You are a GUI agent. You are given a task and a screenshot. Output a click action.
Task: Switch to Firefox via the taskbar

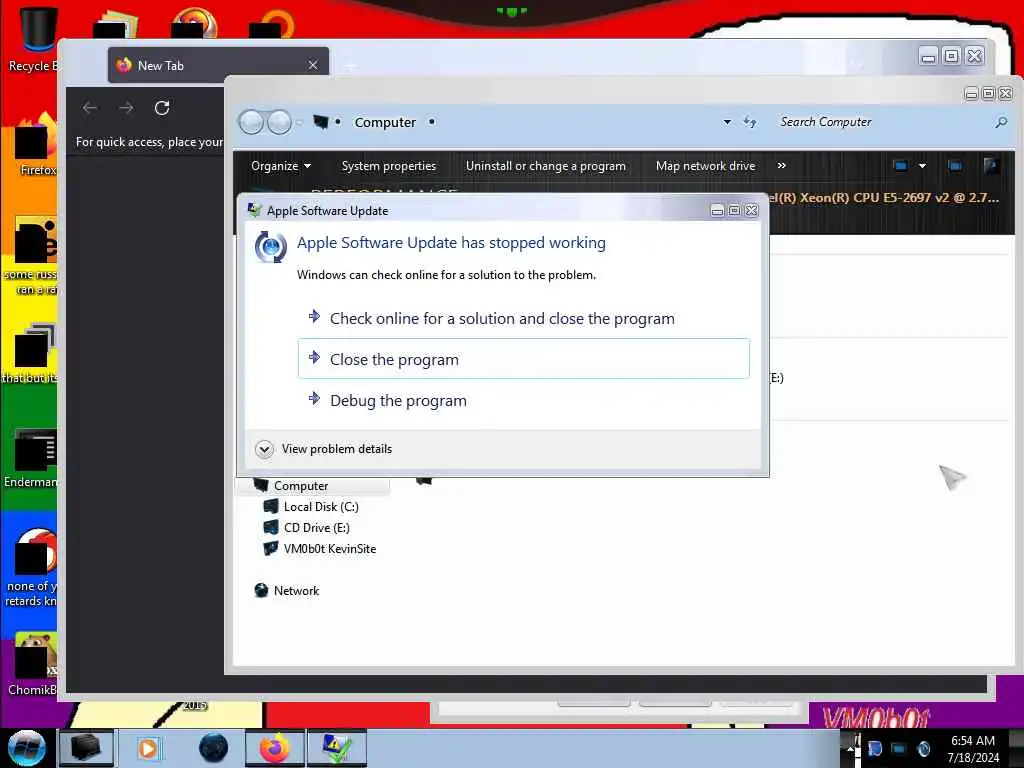[275, 748]
